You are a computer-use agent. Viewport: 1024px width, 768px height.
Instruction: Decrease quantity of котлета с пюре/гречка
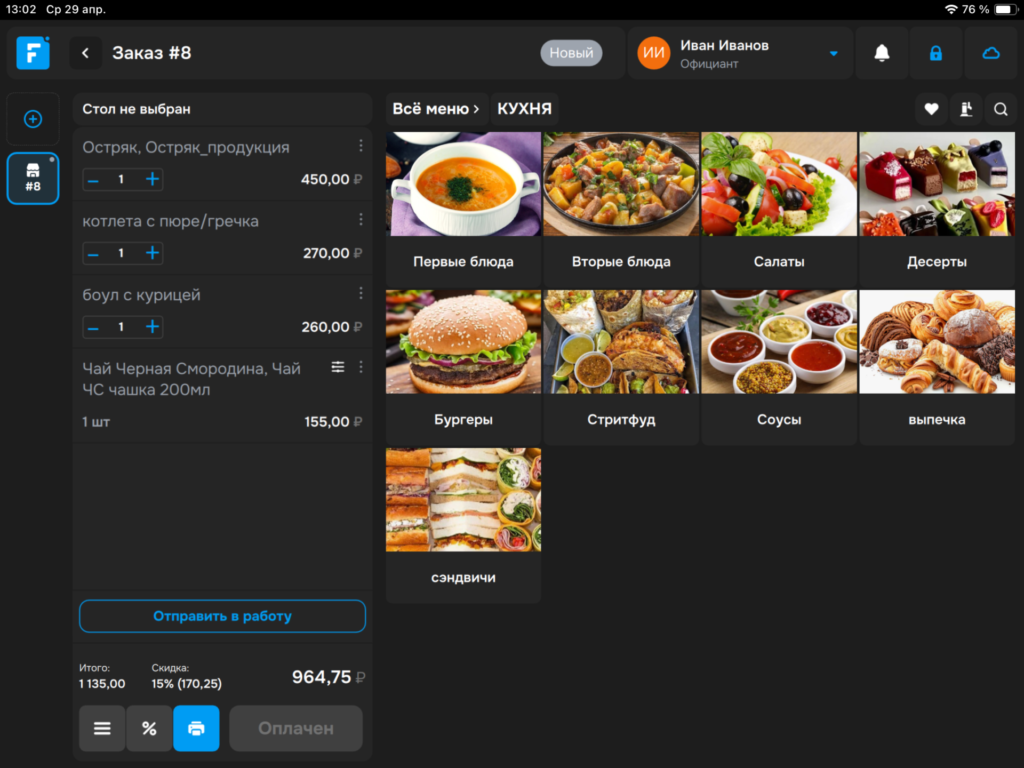point(93,253)
